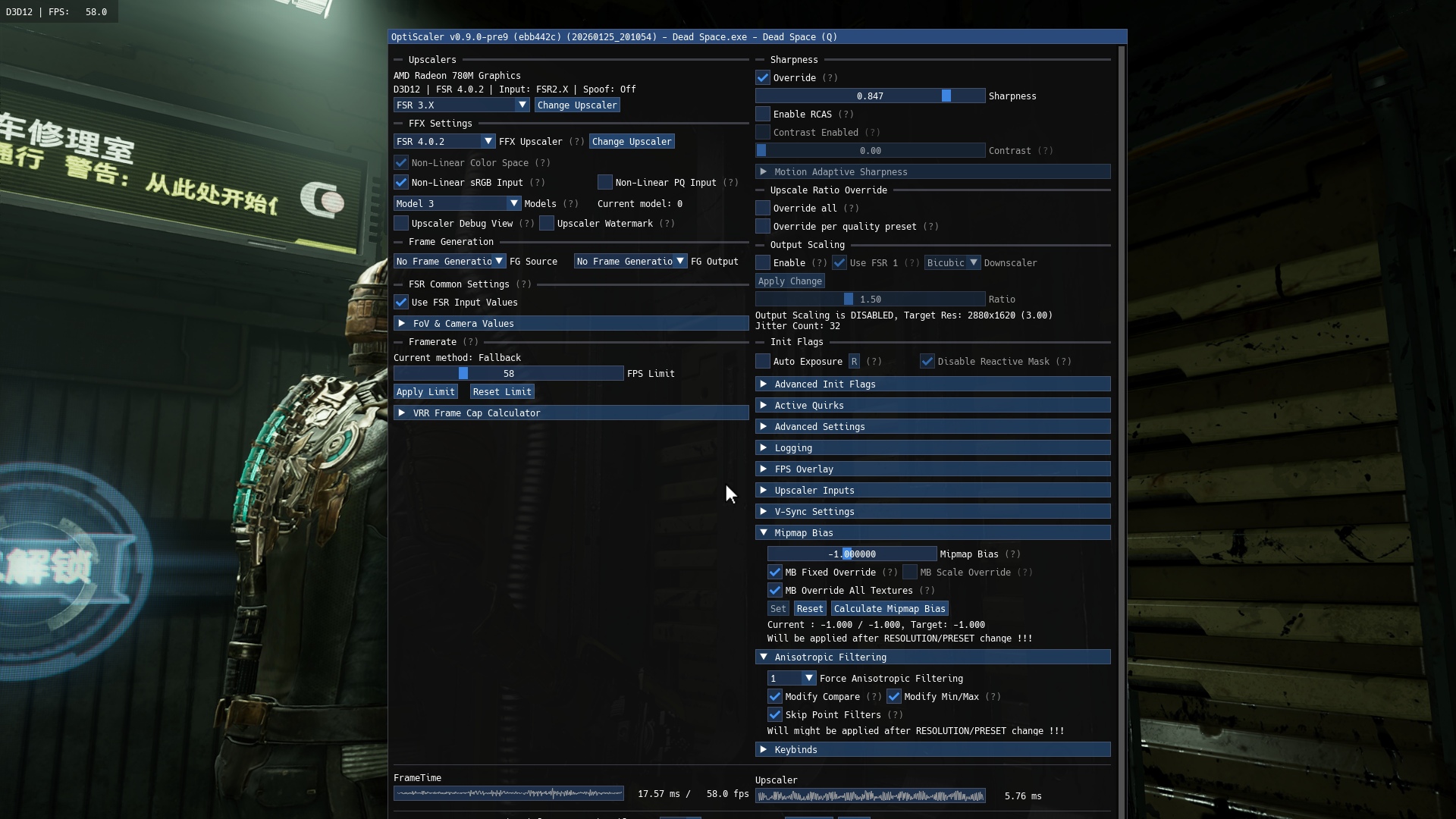
Task: Uncheck Use FSR Input Values
Action: [x=401, y=303]
